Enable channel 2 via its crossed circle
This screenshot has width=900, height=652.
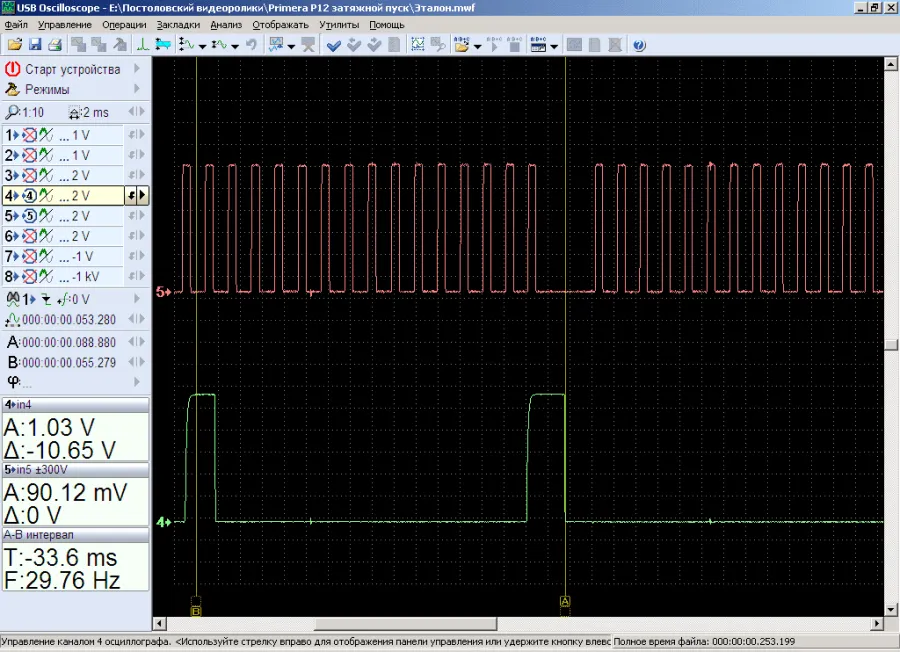pyautogui.click(x=29, y=156)
